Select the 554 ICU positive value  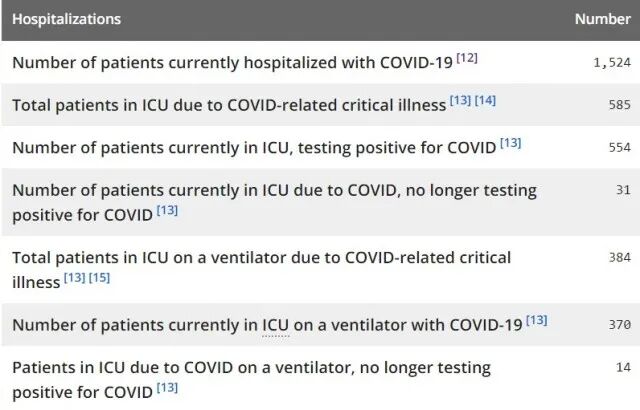pos(619,148)
